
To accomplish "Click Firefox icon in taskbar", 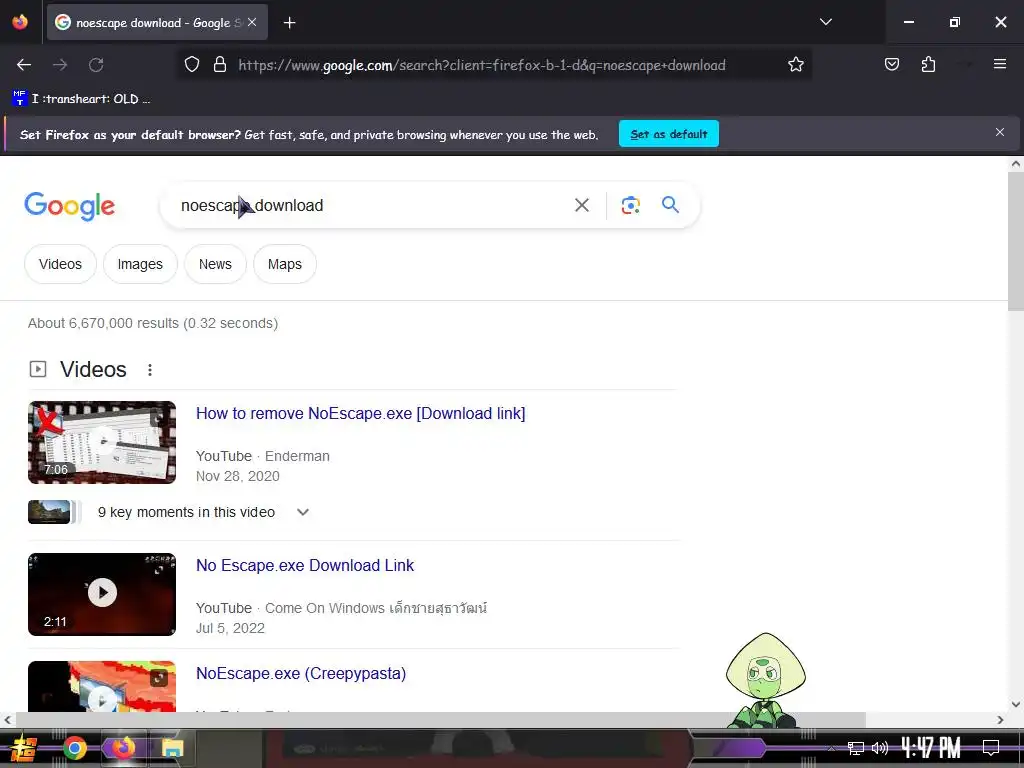I will pos(122,748).
